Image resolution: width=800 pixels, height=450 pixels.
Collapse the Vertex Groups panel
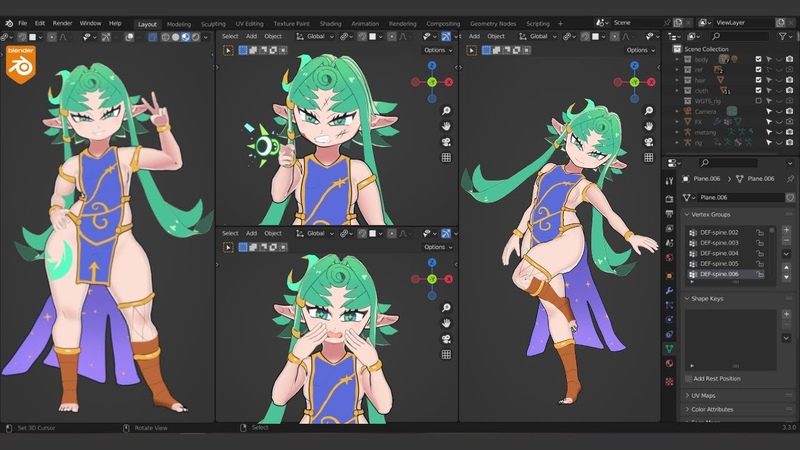tap(687, 214)
